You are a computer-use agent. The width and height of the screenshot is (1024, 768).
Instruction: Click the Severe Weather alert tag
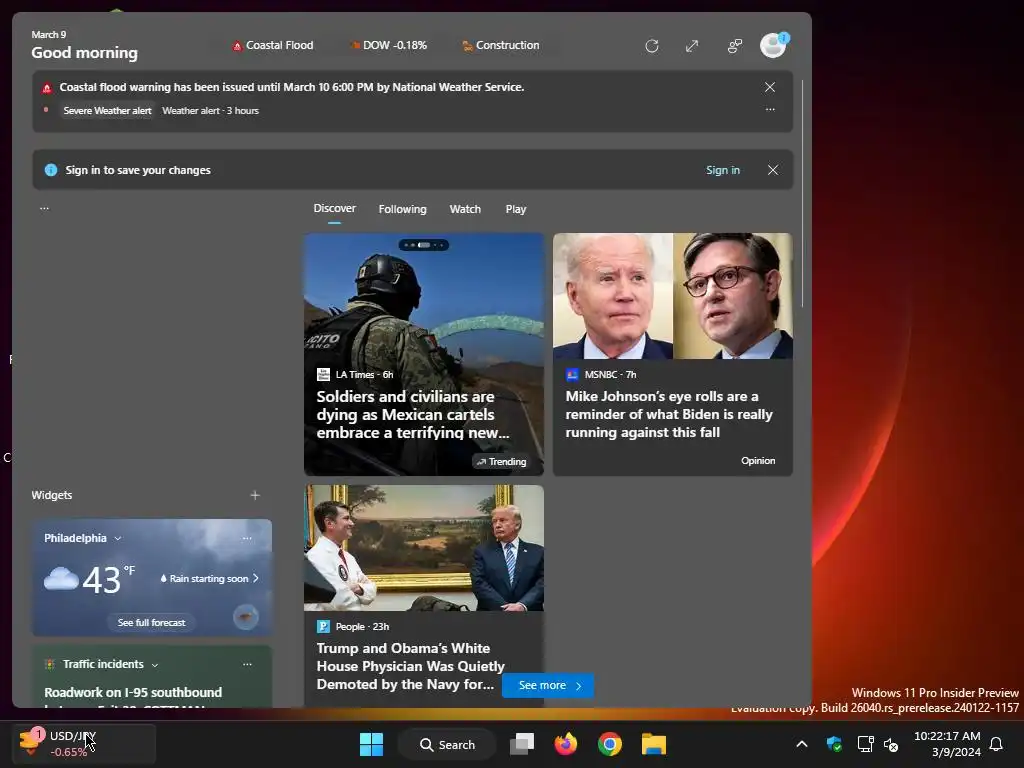pyautogui.click(x=107, y=110)
